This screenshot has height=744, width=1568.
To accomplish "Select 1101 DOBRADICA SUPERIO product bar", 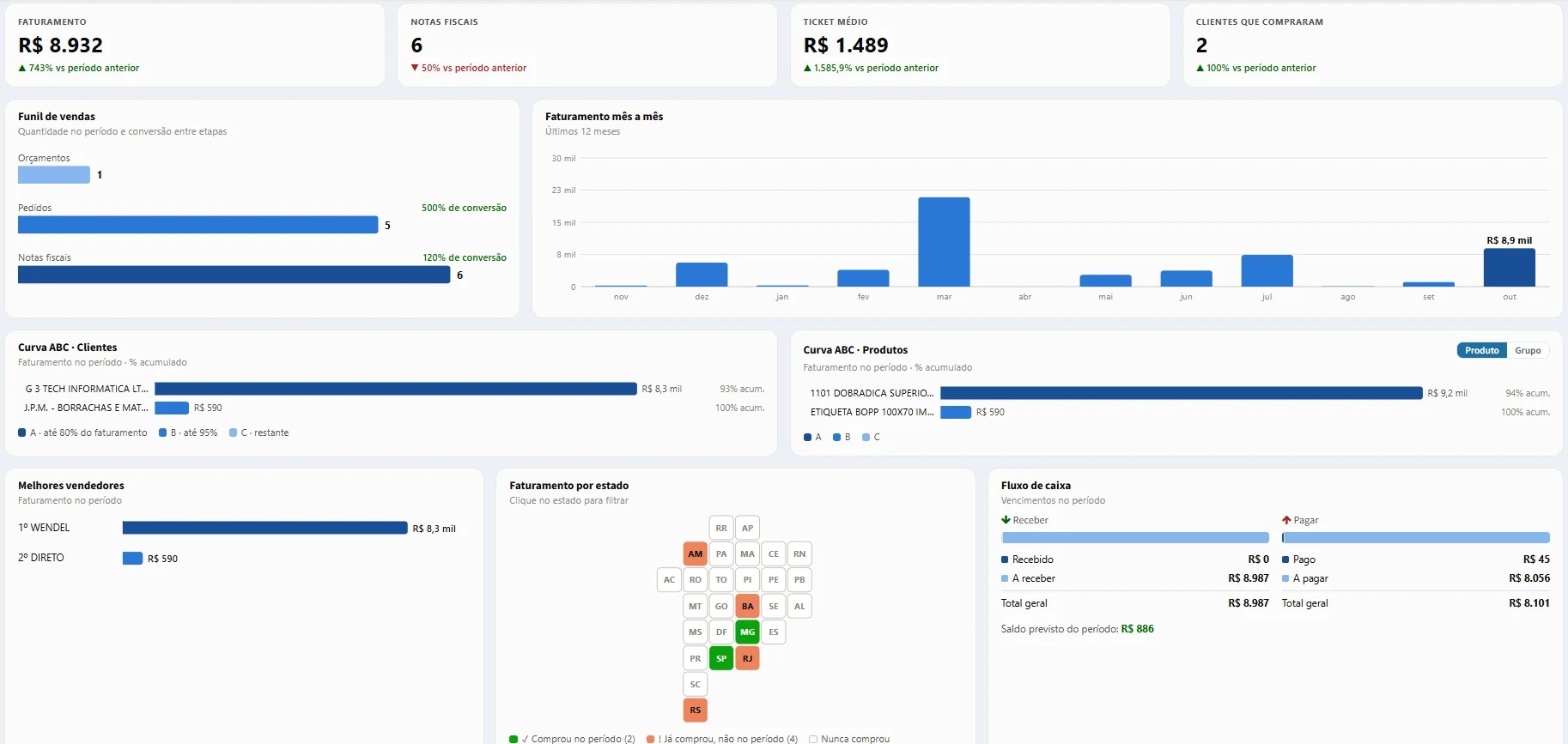I will pos(1182,393).
